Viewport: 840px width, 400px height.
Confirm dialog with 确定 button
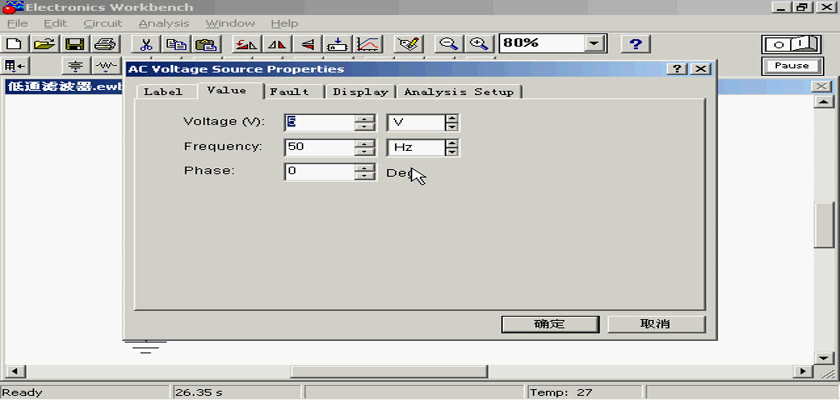pos(550,324)
